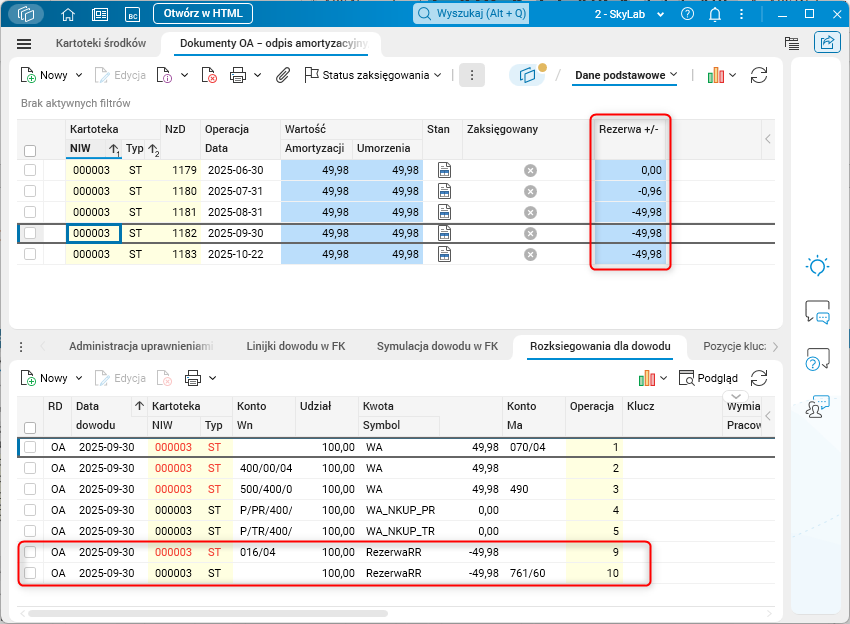This screenshot has width=850, height=624.
Task: Click document state icon for row 1179
Action: pos(445,171)
